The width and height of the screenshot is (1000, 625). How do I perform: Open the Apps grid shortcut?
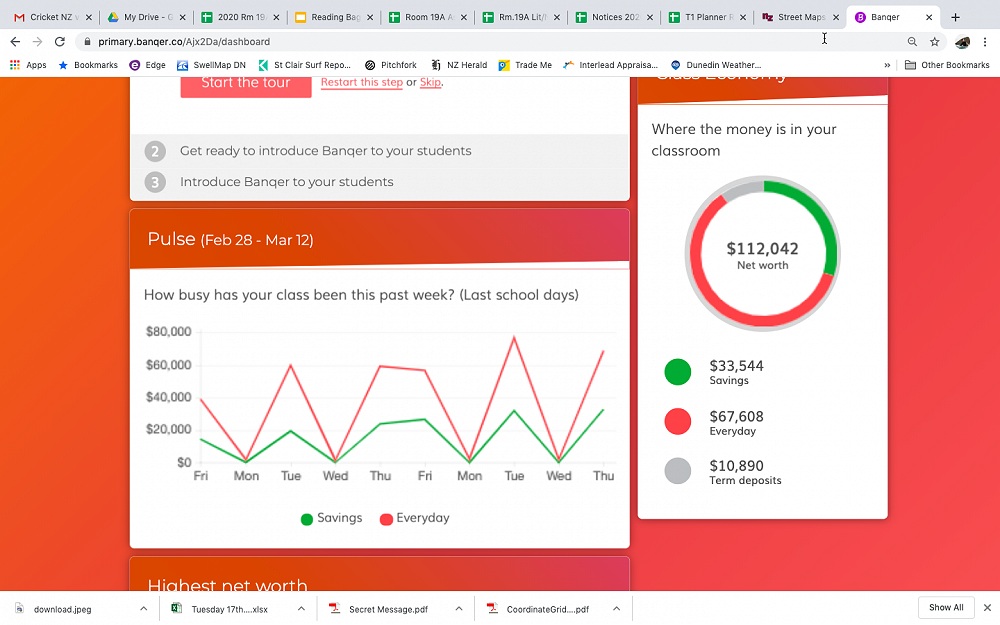(x=28, y=65)
